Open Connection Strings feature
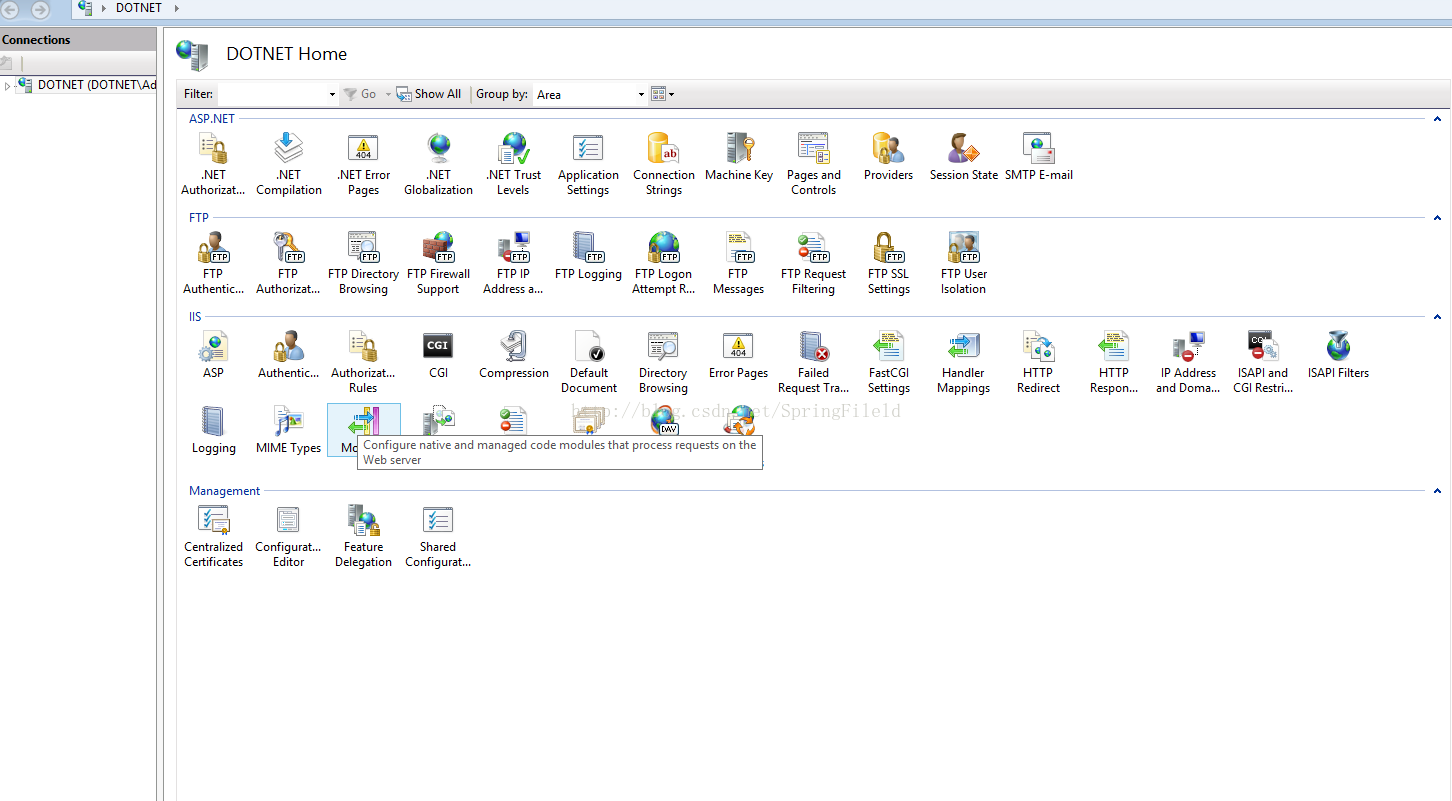The image size is (1452, 801). [x=663, y=165]
